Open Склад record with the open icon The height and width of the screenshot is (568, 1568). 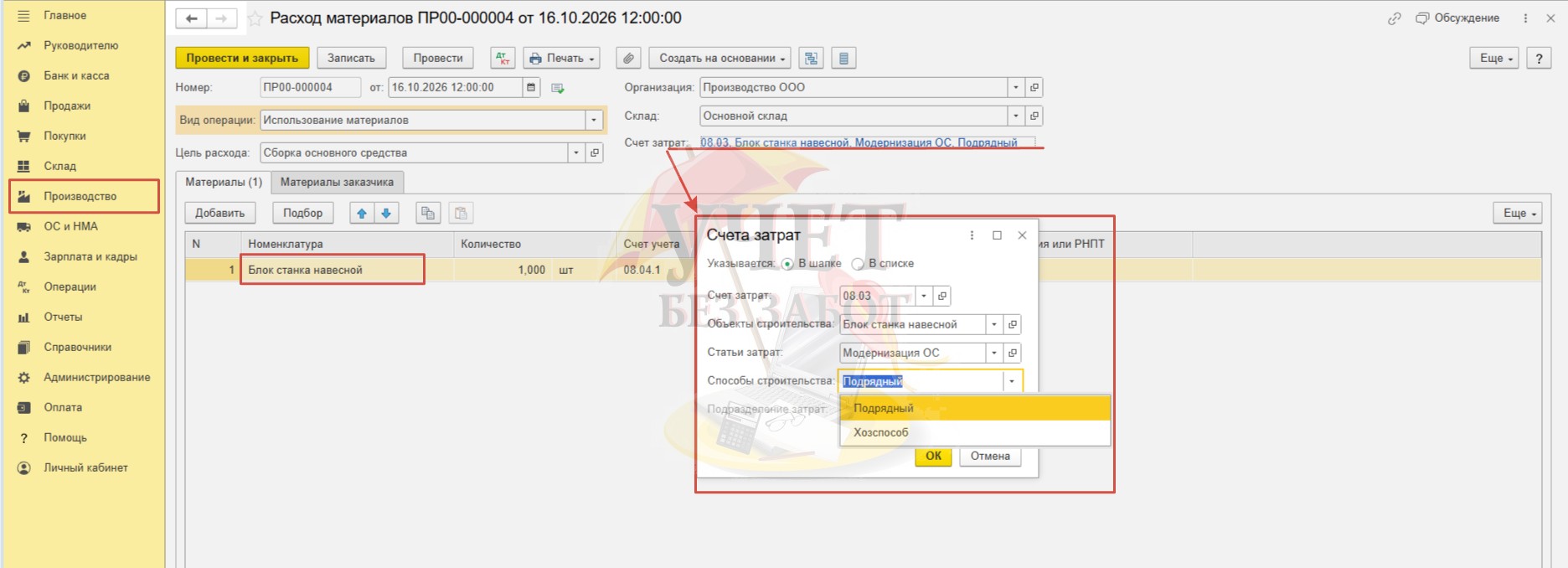click(1034, 116)
